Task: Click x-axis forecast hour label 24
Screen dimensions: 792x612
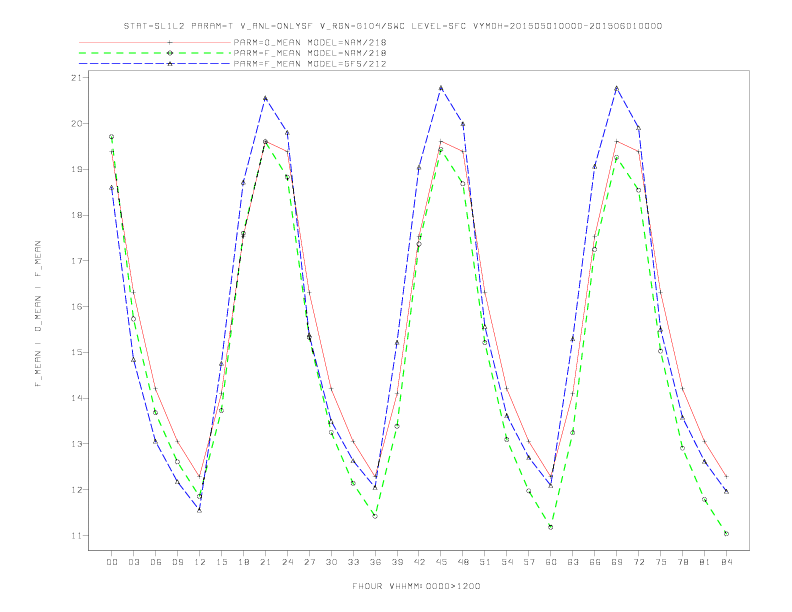Action: (287, 562)
